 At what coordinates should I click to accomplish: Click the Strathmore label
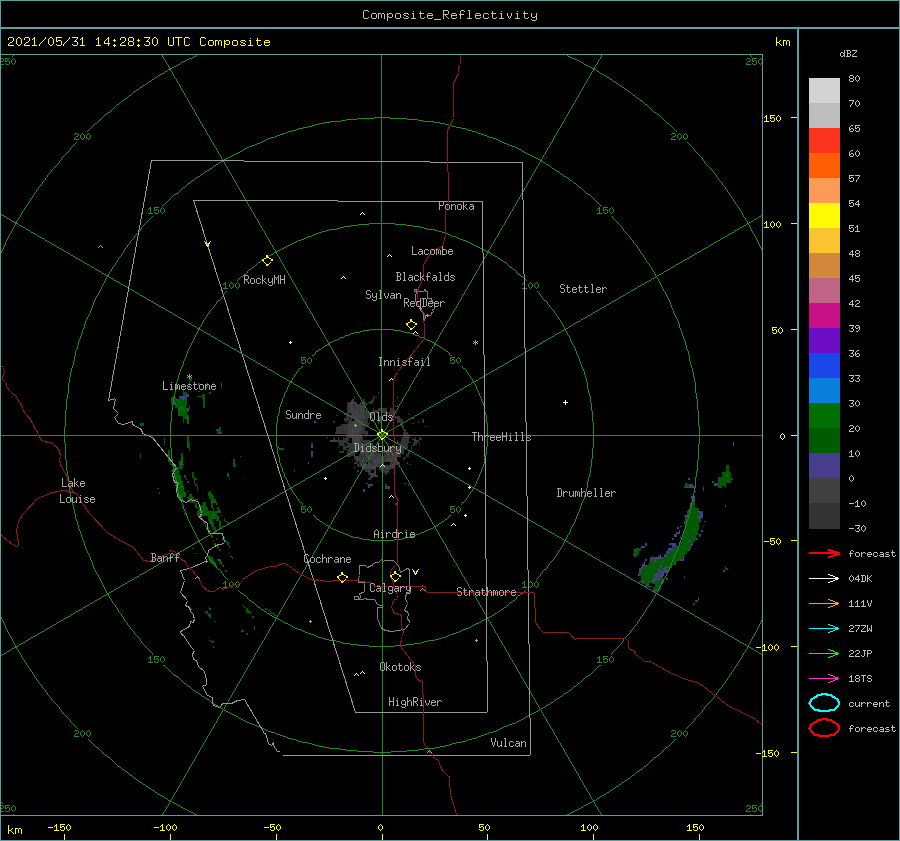(486, 592)
